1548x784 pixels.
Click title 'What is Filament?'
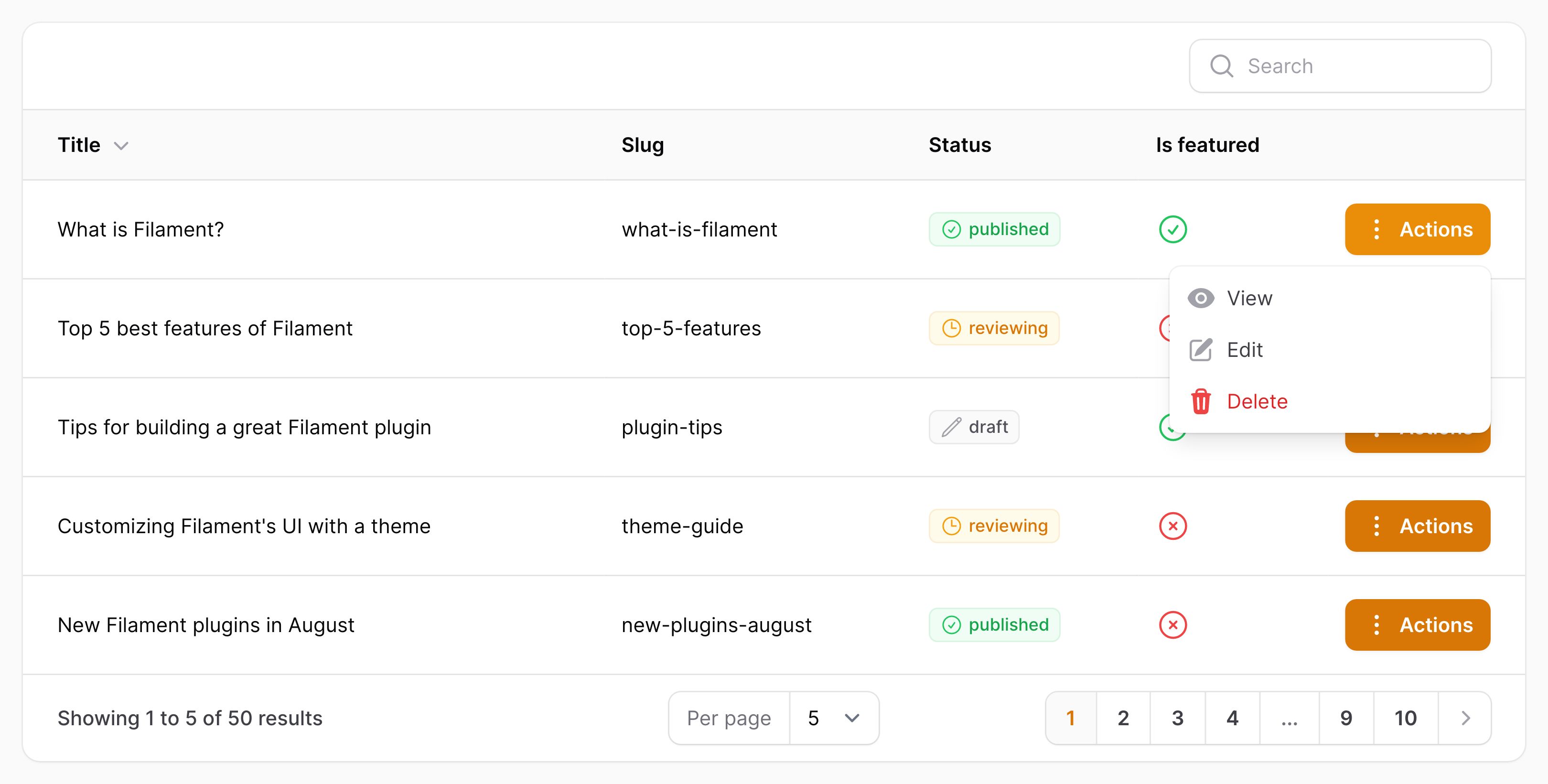[140, 229]
